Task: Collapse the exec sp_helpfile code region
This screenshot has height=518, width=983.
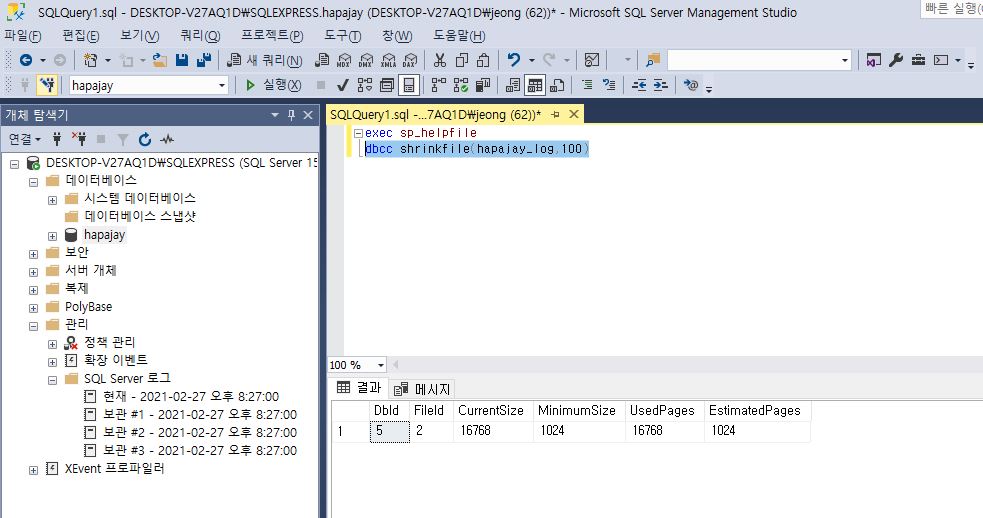Action: 358,133
